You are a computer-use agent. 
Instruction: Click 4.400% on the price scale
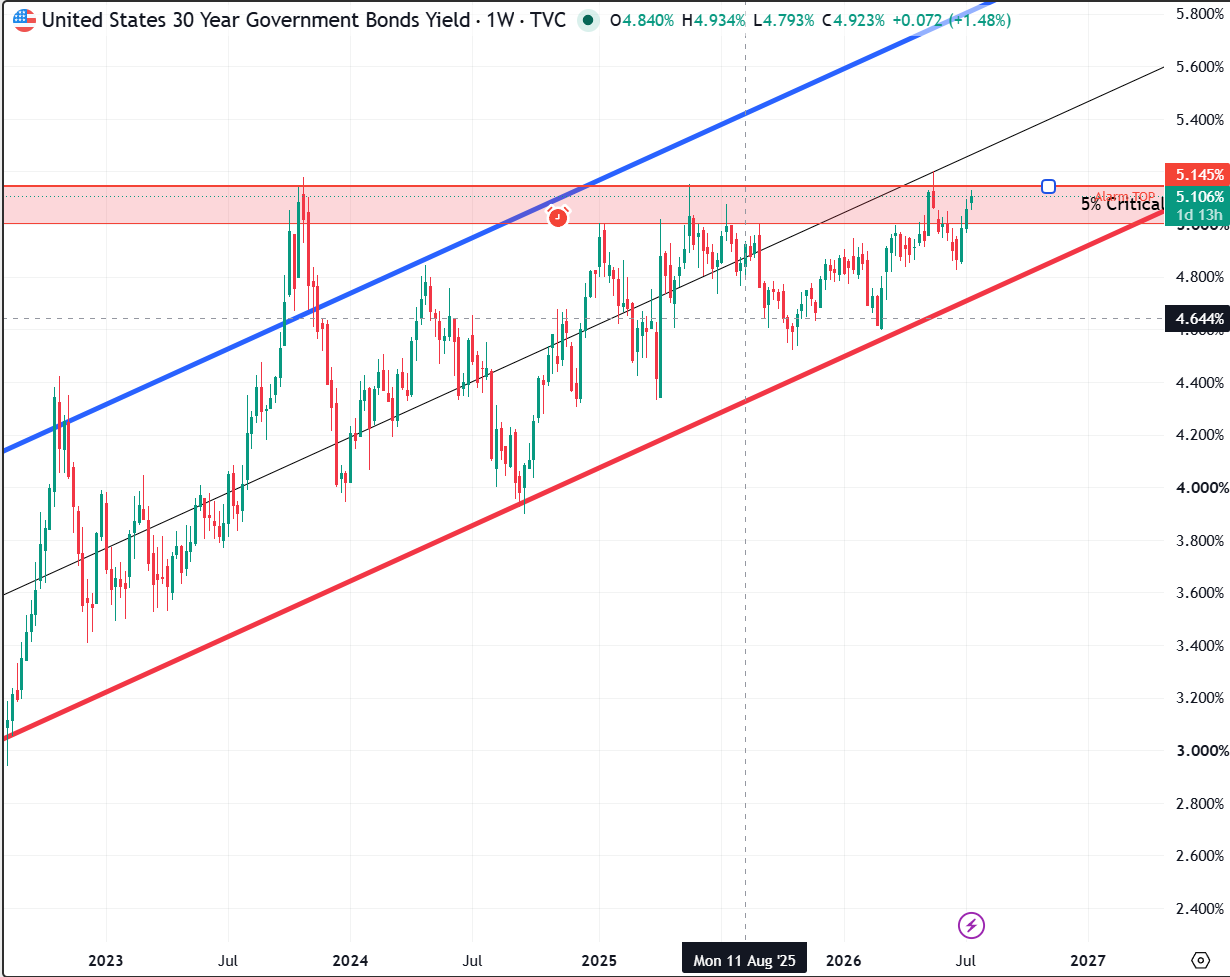pyautogui.click(x=1200, y=382)
